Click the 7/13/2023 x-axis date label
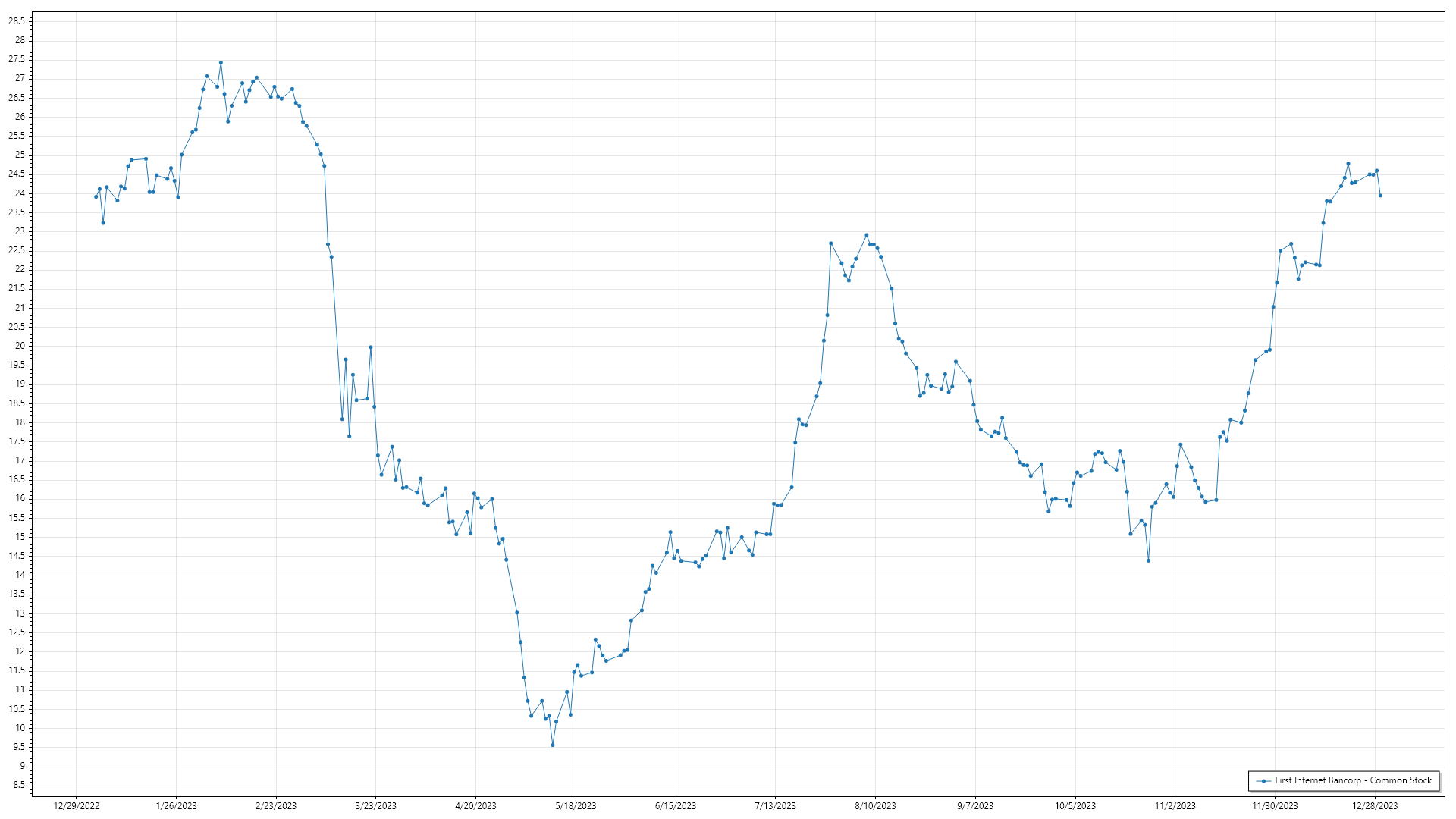1456x819 pixels. 776,805
